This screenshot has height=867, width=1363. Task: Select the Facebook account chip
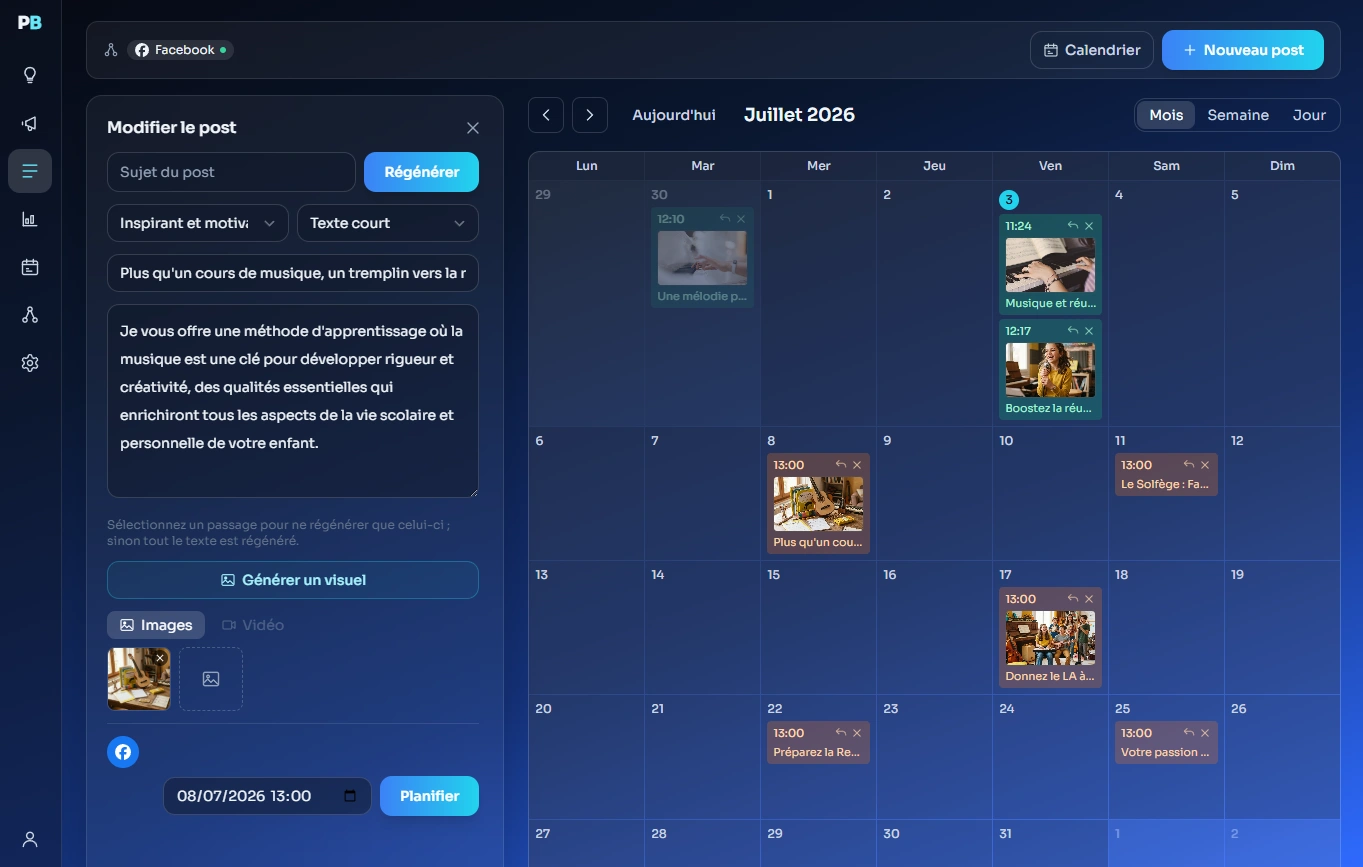tap(180, 50)
